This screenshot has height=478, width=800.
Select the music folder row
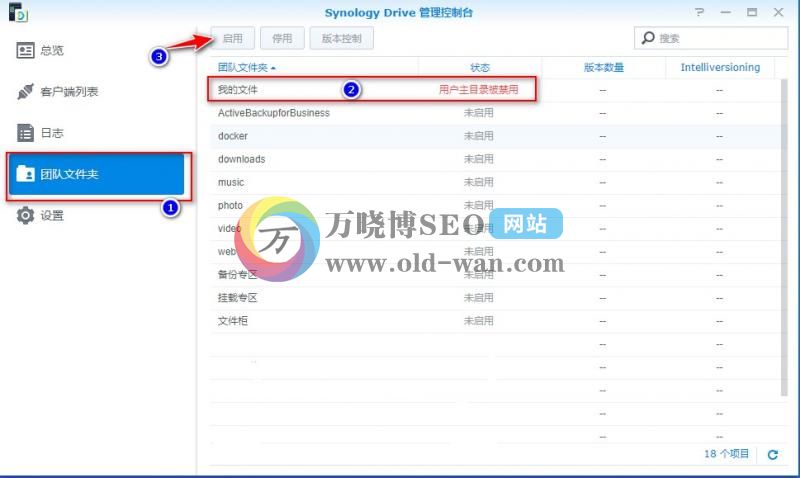[495, 182]
